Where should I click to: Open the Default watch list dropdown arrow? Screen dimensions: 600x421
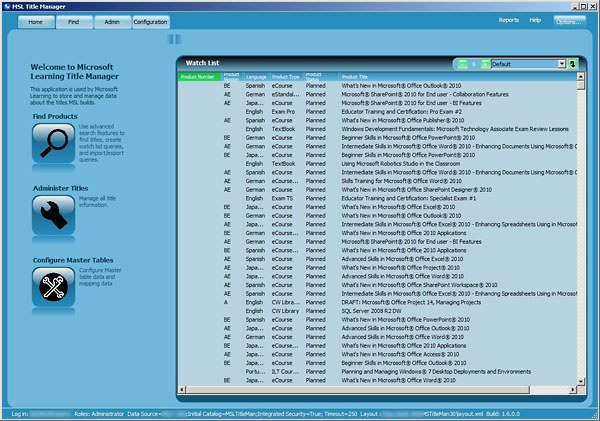(561, 64)
